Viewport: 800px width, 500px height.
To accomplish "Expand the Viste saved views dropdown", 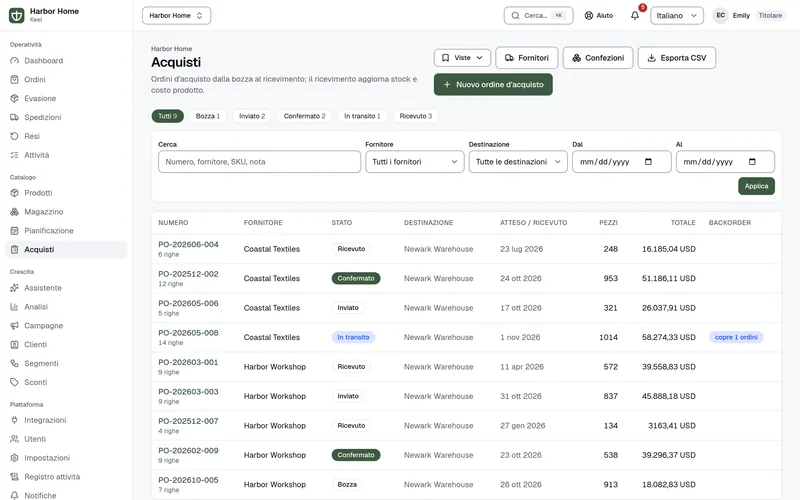I will (x=462, y=58).
